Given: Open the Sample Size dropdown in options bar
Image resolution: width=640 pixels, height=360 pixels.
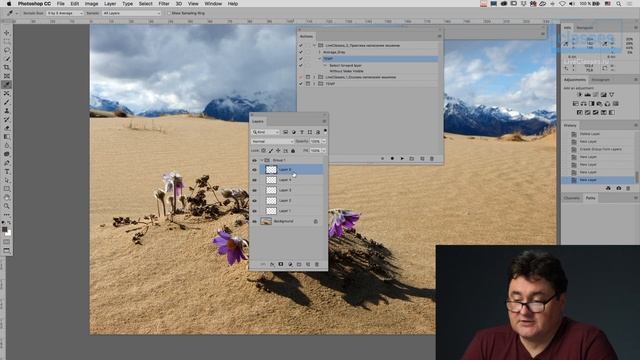Looking at the screenshot, I should tap(64, 13).
